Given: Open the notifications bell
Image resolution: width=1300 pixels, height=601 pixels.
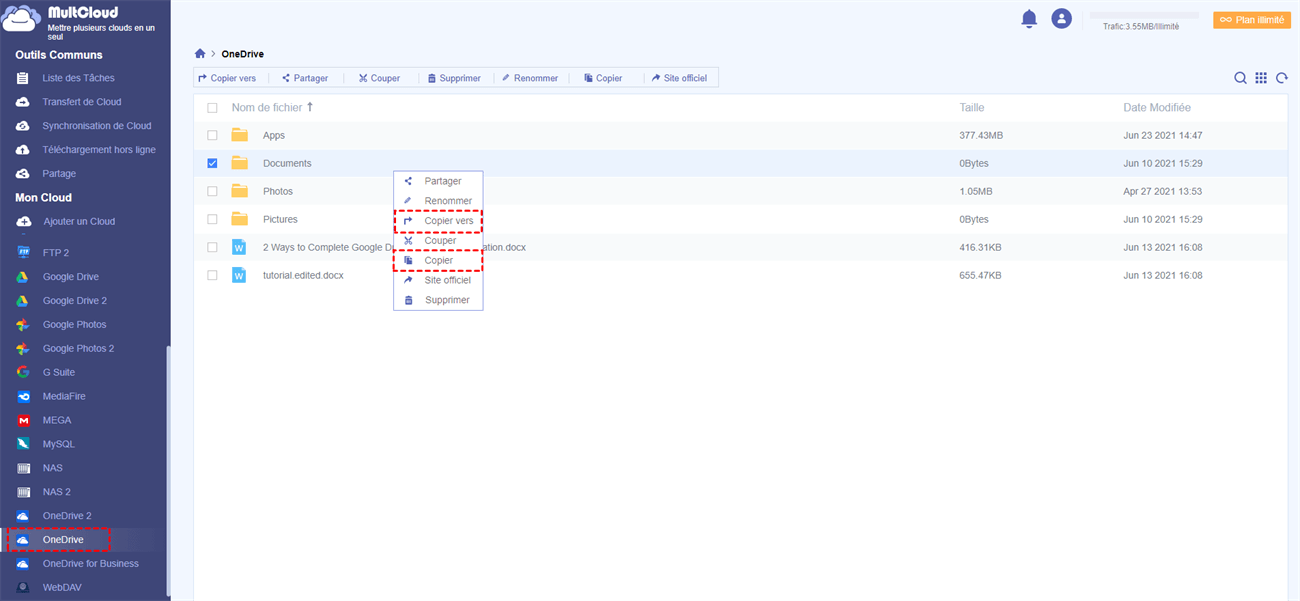Looking at the screenshot, I should [1029, 19].
